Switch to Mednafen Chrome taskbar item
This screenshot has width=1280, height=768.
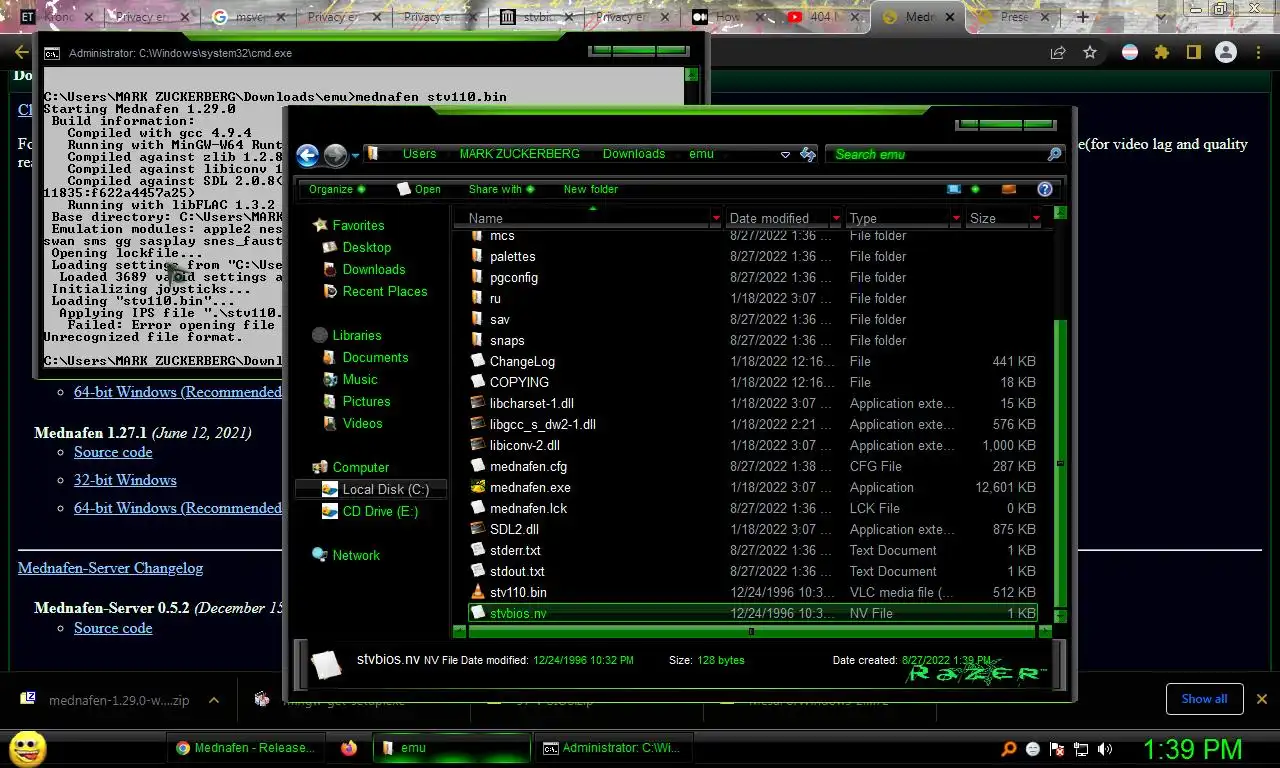click(x=244, y=747)
